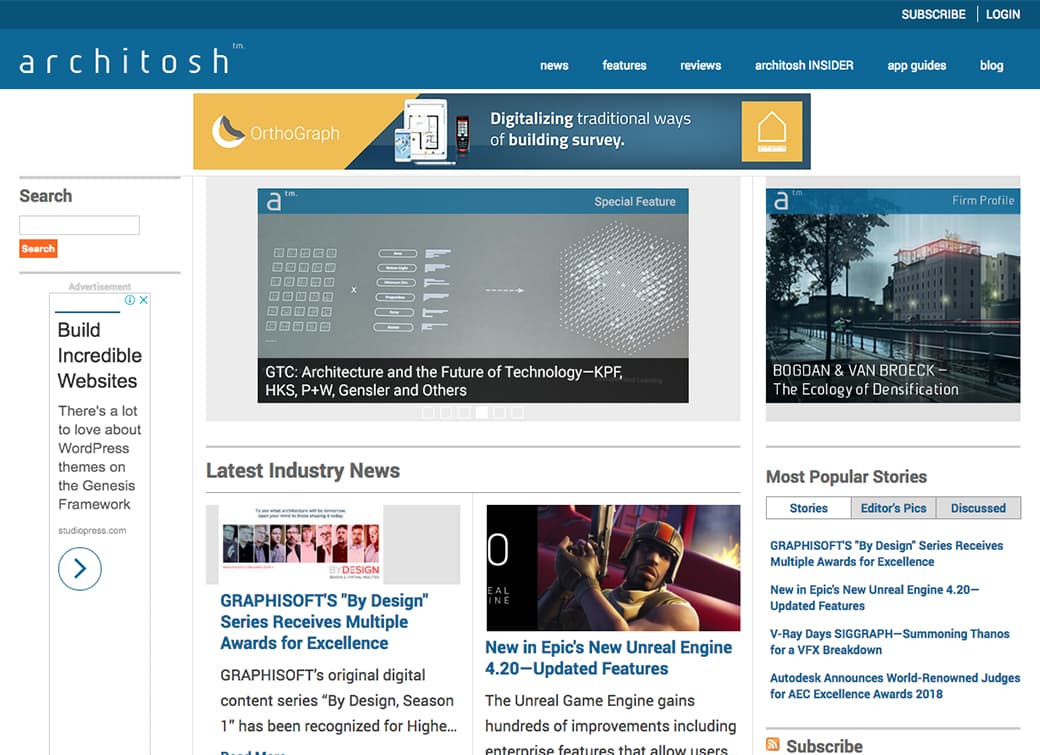Screen dimensions: 1040x755
Task: Switch to the Discussed tab
Action: 978,508
